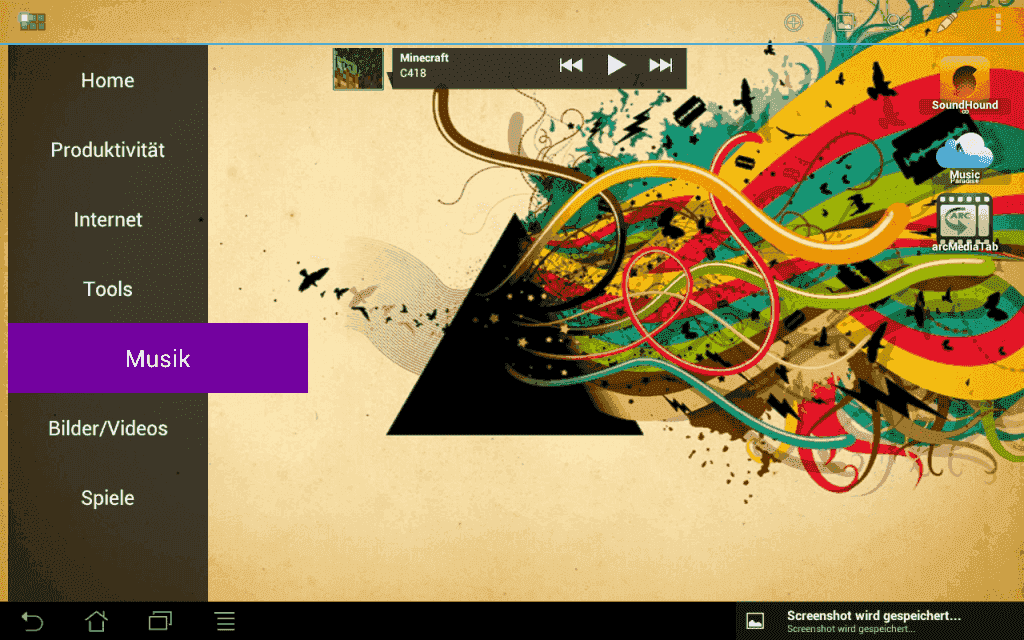The width and height of the screenshot is (1024, 640).
Task: Skip to previous track in music widget
Action: 571,65
